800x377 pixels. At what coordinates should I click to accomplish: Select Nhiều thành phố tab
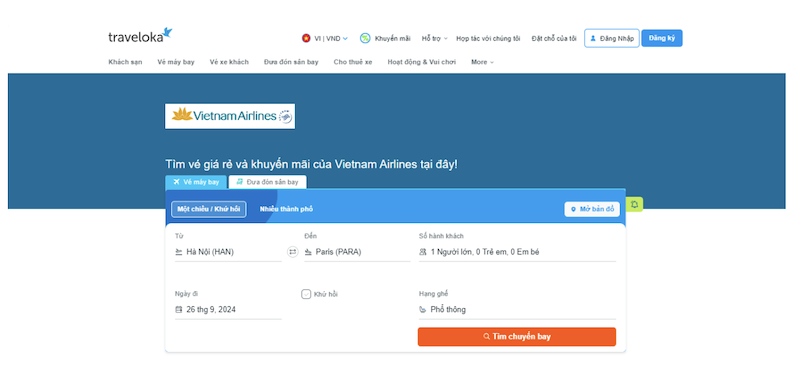[x=286, y=209]
